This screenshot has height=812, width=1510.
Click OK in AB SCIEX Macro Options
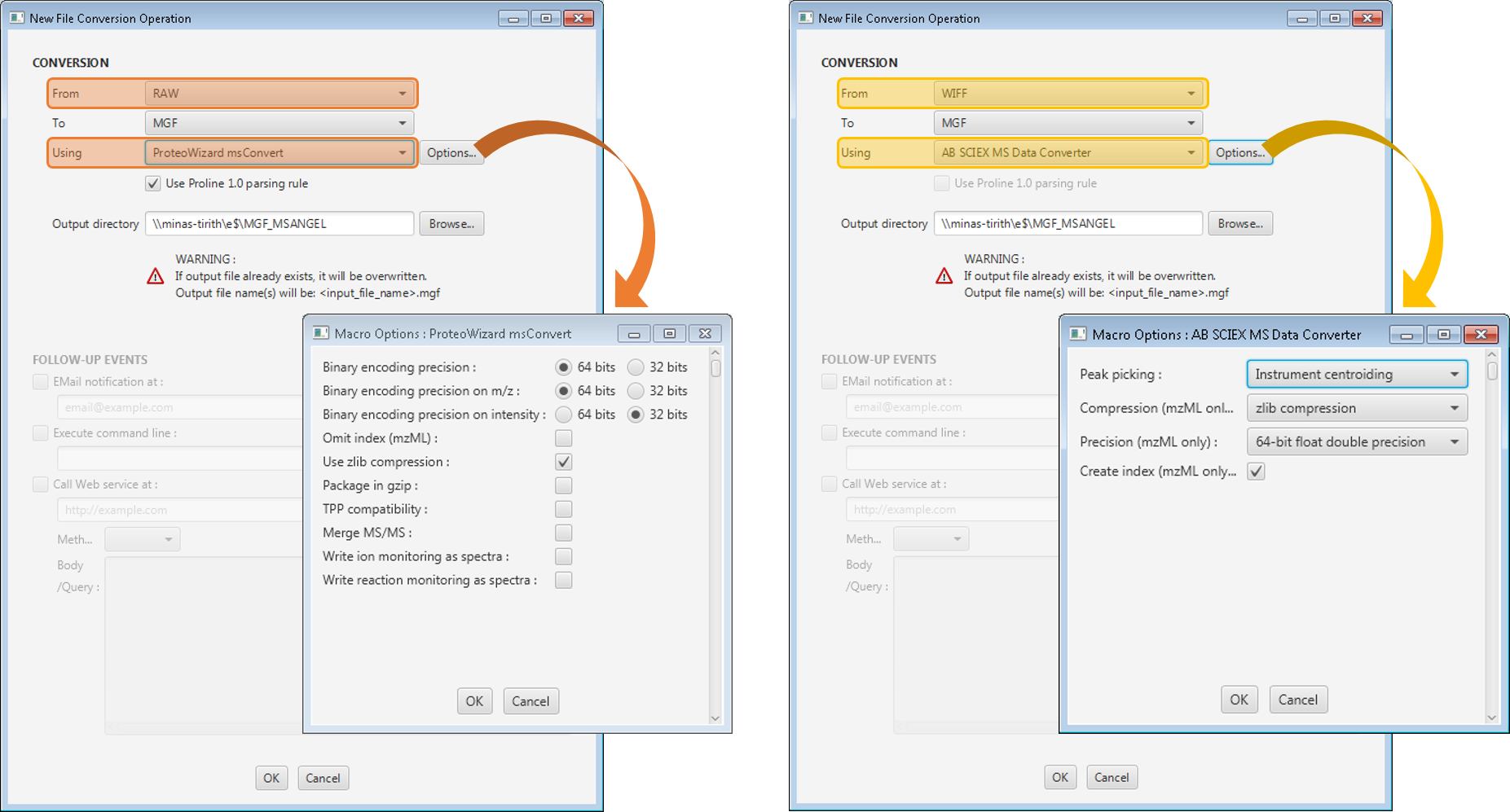tap(1239, 700)
